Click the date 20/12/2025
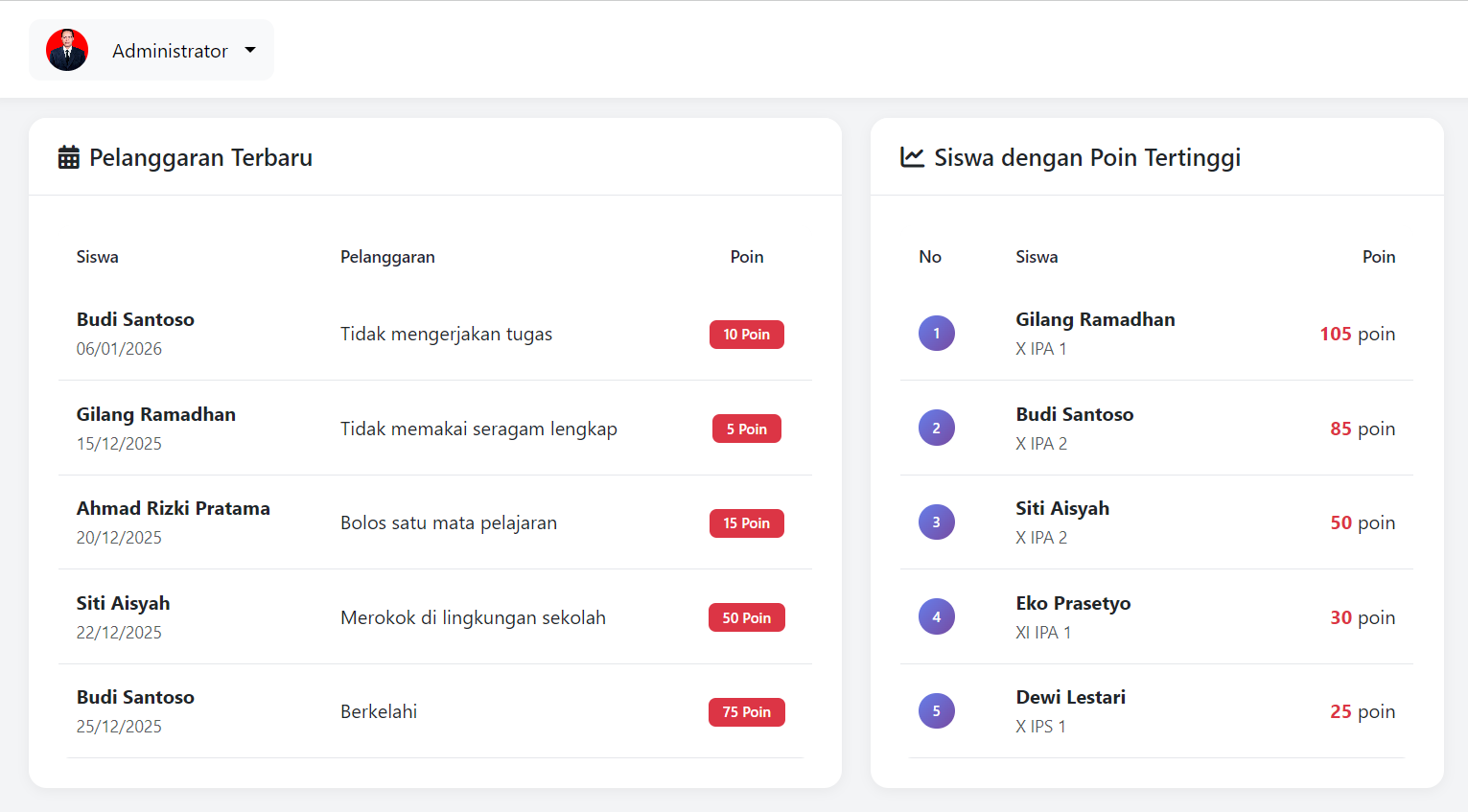1468x812 pixels. coord(119,538)
